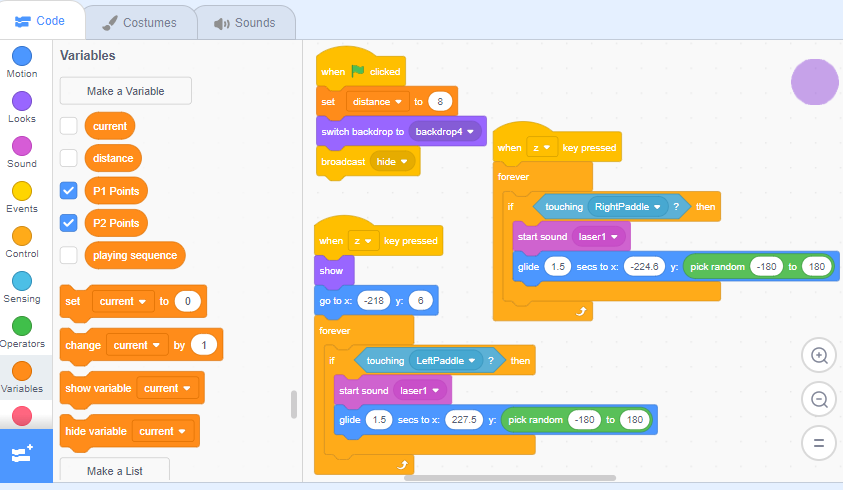Image resolution: width=843 pixels, height=490 pixels.
Task: Open z key dropdown above show block
Action: (x=363, y=241)
